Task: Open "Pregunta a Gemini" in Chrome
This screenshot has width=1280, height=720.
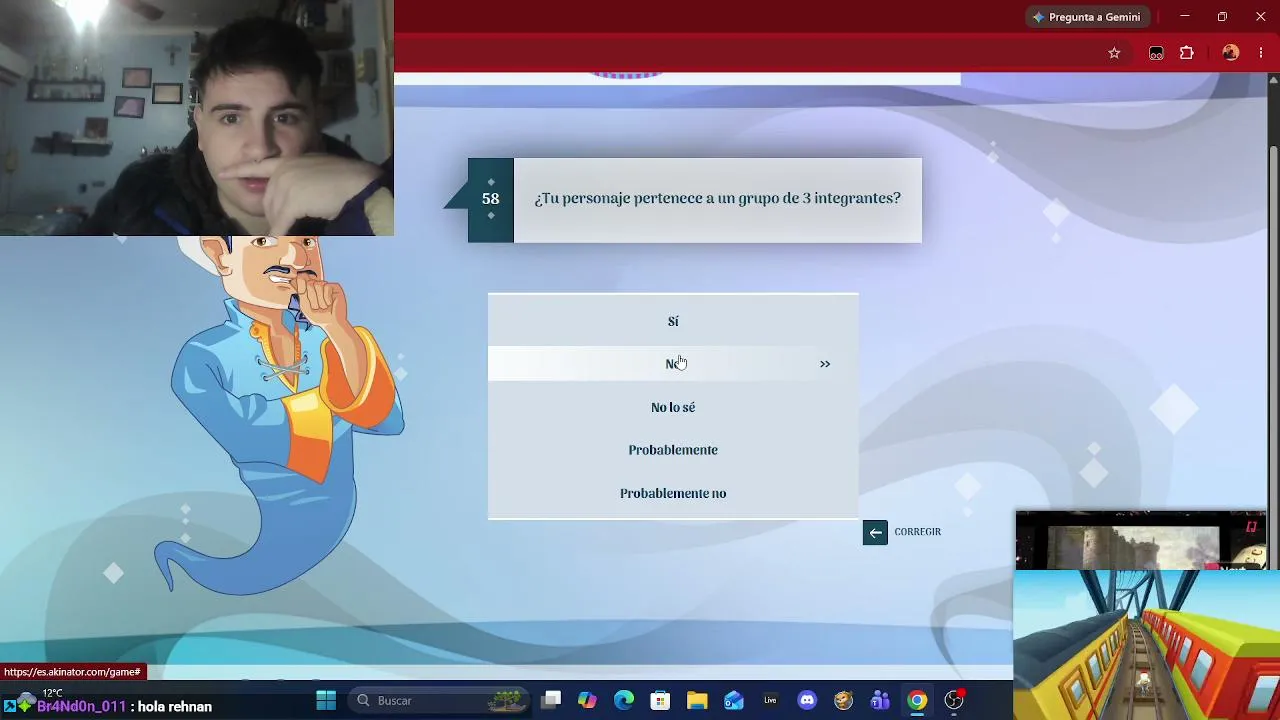Action: click(x=1088, y=17)
